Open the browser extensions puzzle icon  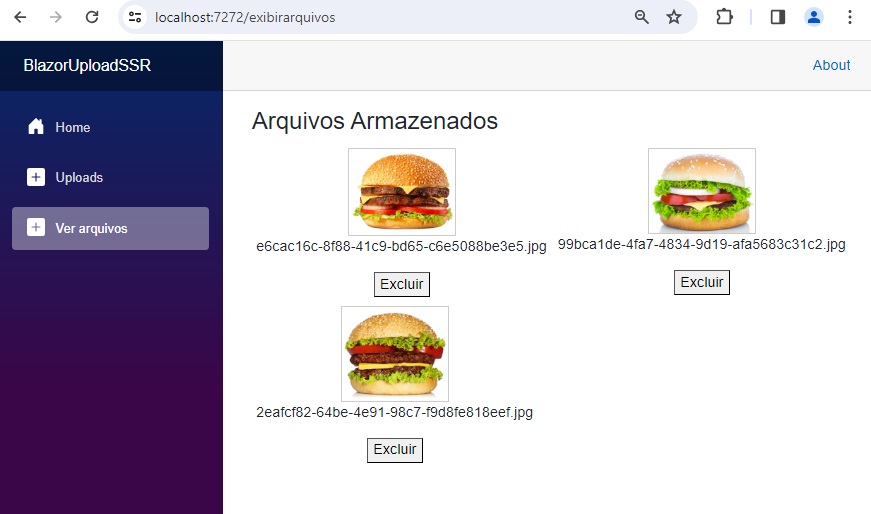[724, 17]
